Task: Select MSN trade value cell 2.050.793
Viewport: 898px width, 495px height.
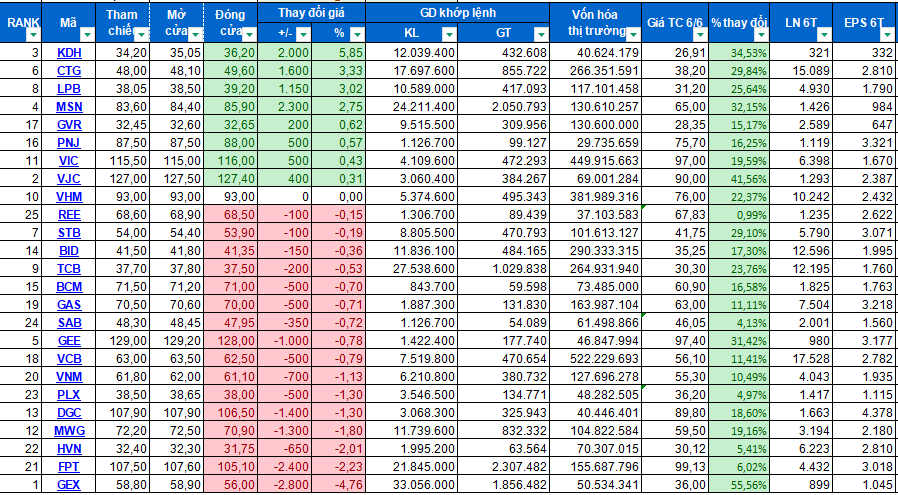Action: pos(503,108)
